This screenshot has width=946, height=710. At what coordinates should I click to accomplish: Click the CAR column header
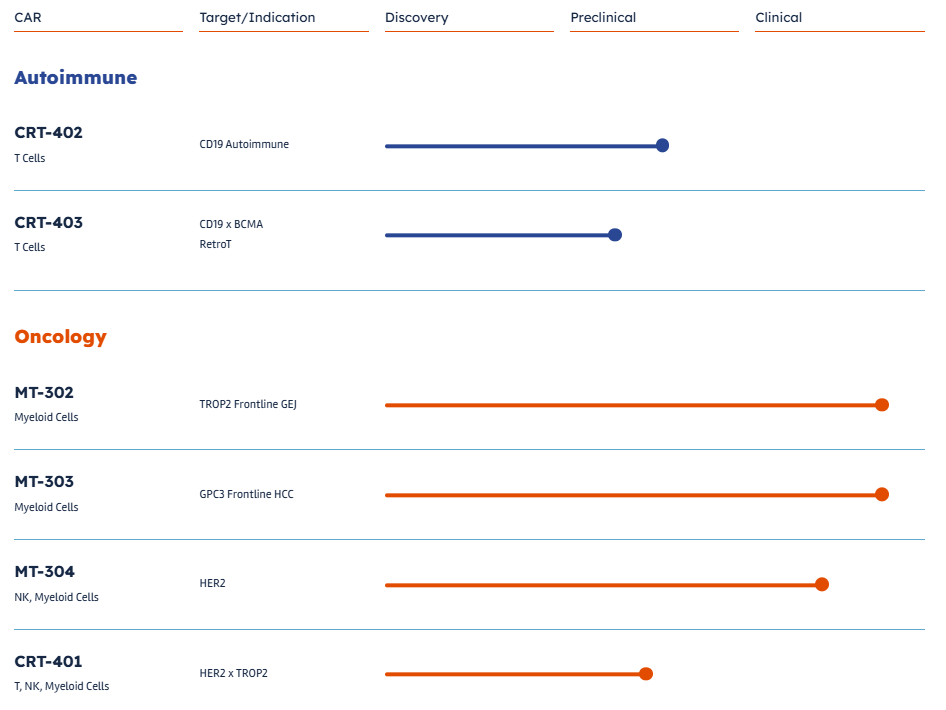click(28, 17)
